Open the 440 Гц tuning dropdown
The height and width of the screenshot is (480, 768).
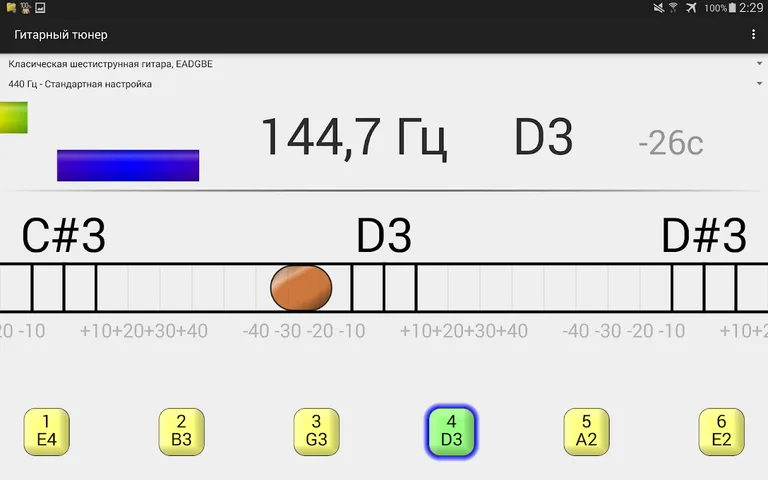tap(384, 84)
